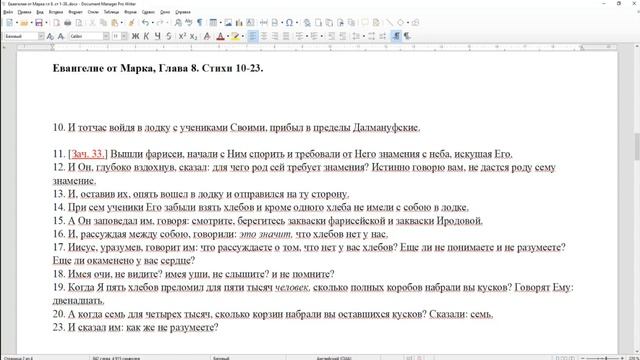The height and width of the screenshot is (360, 640).
Task: Click the Undo arrow icon
Action: [x=145, y=23]
